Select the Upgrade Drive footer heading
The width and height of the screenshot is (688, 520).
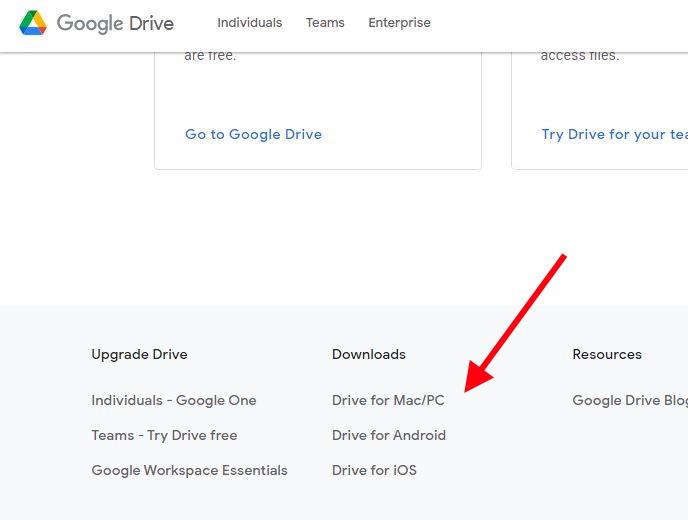140,354
